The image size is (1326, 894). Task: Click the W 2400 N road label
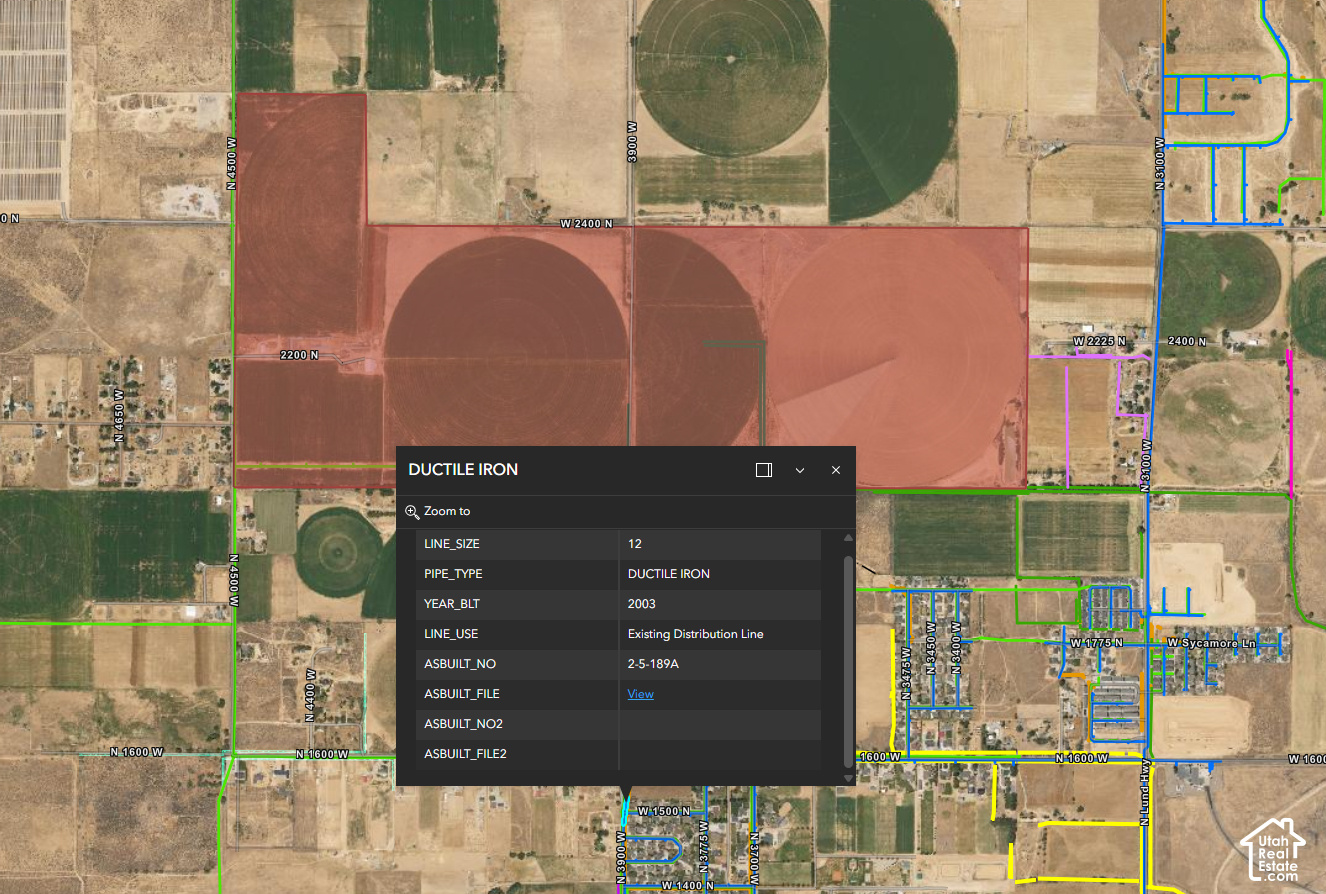click(x=585, y=223)
